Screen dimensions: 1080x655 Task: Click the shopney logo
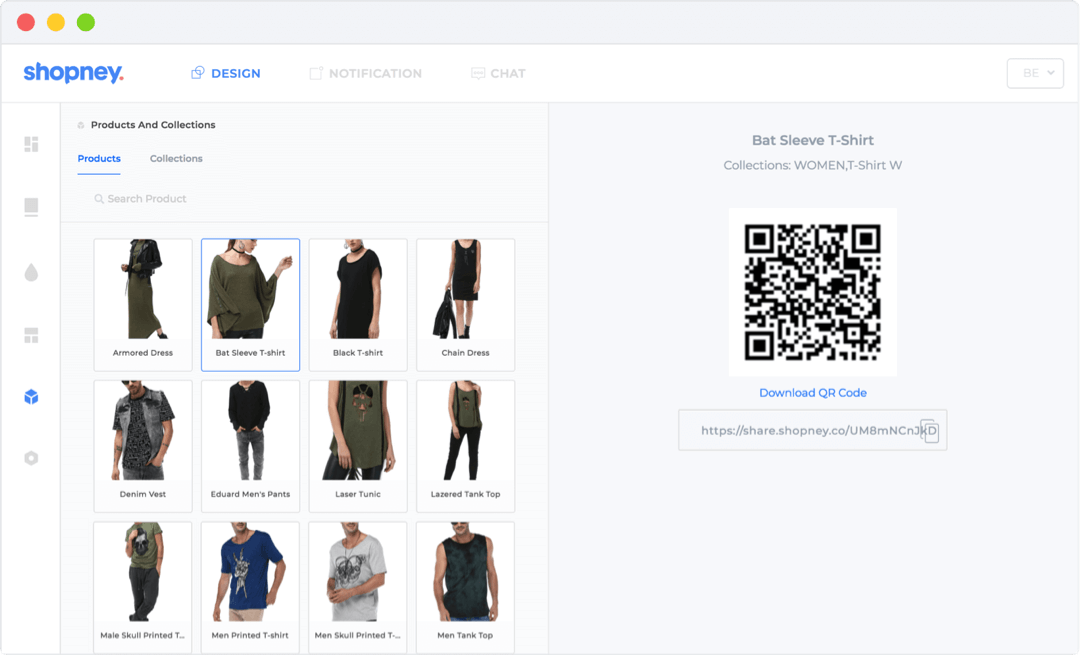click(73, 72)
